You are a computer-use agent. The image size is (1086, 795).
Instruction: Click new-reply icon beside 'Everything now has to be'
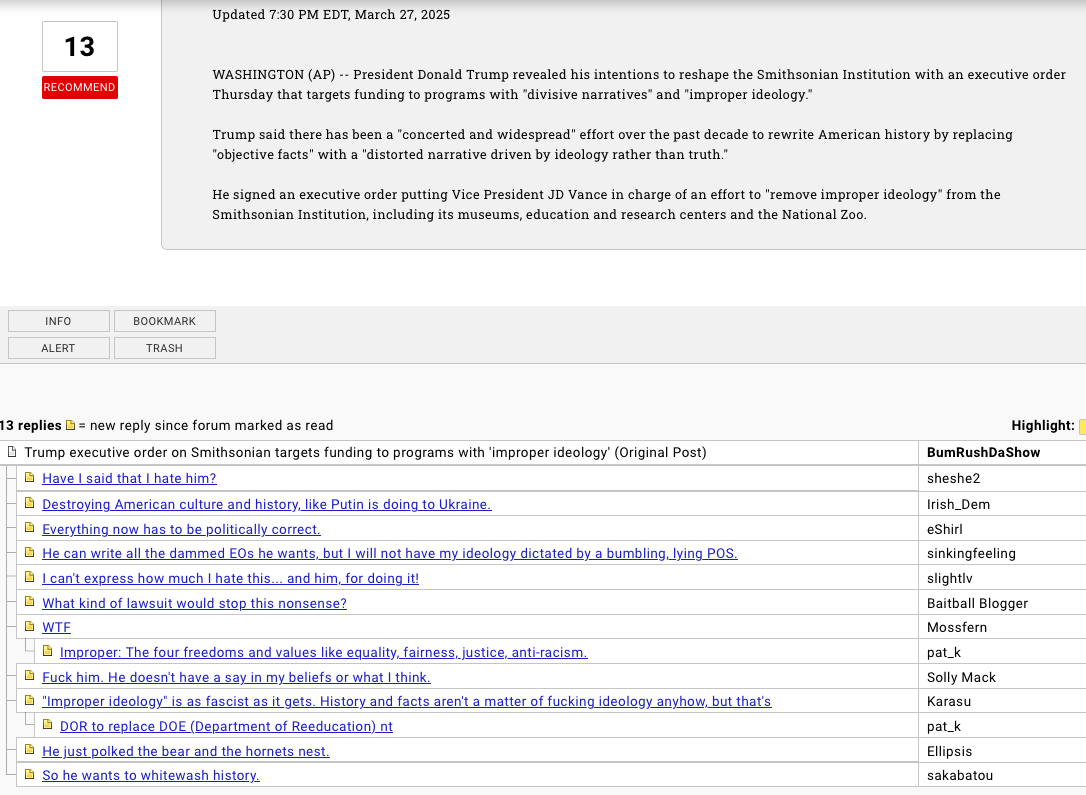click(29, 528)
